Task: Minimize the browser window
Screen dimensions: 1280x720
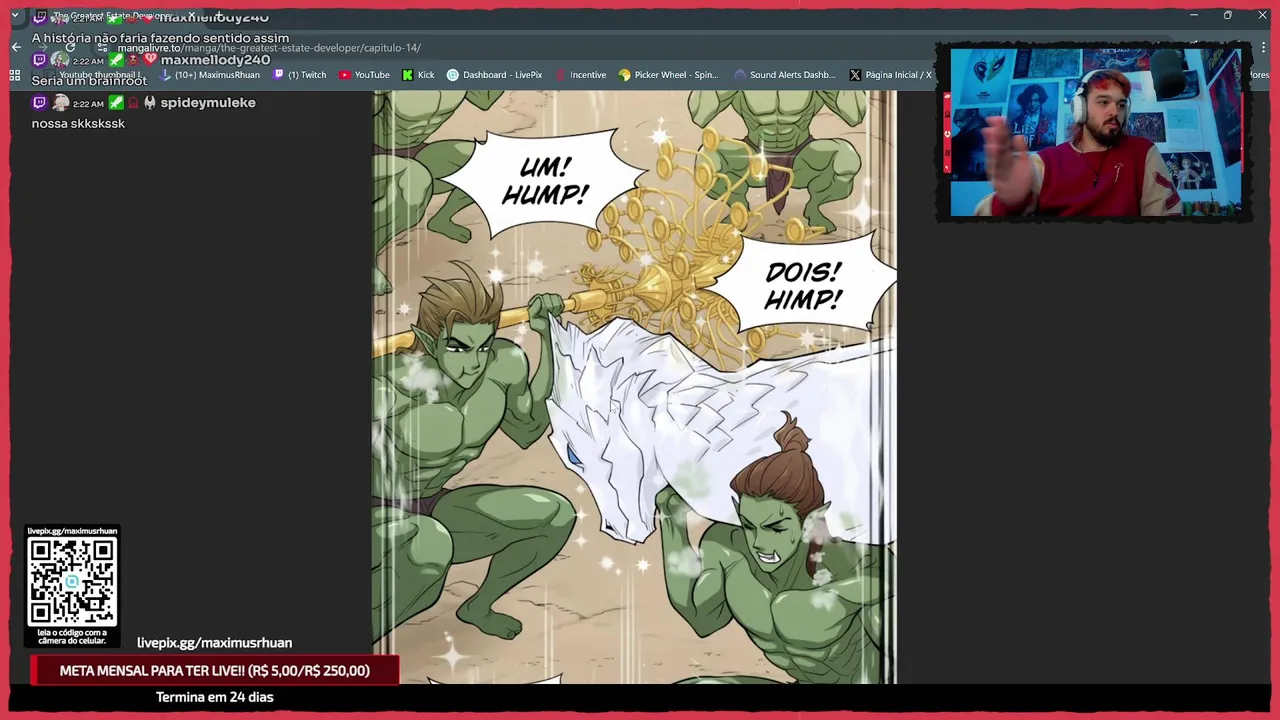Action: [1193, 15]
